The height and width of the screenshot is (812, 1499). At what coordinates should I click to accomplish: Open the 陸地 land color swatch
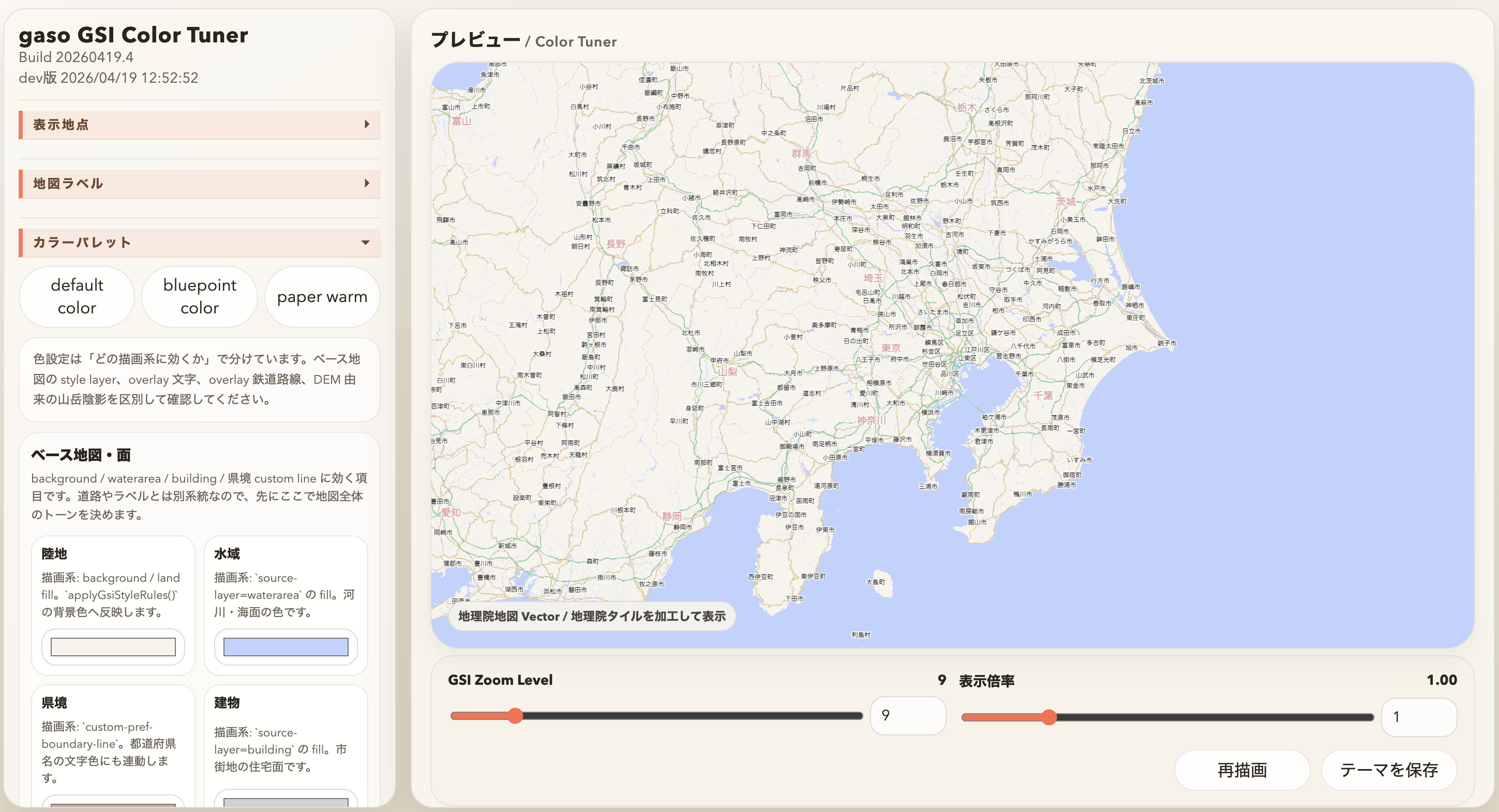click(x=113, y=647)
